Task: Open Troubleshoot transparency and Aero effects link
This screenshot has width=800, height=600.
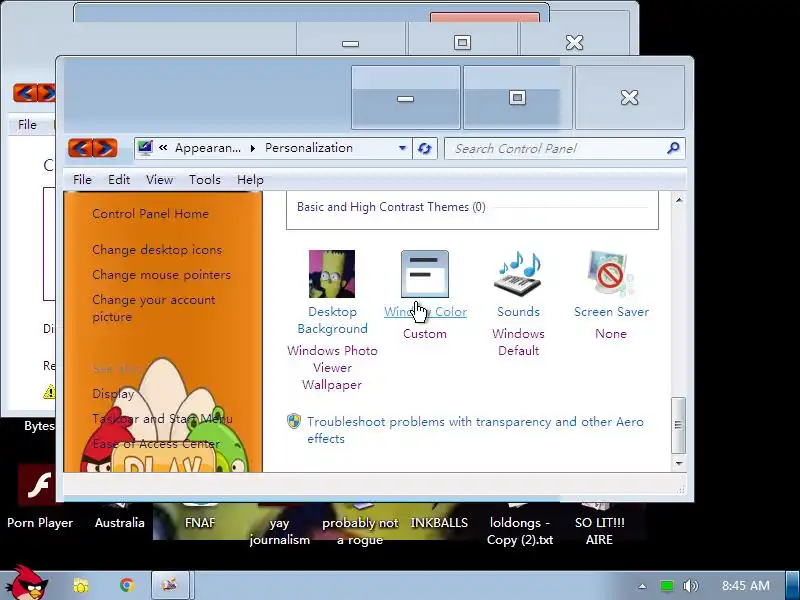Action: pos(475,430)
